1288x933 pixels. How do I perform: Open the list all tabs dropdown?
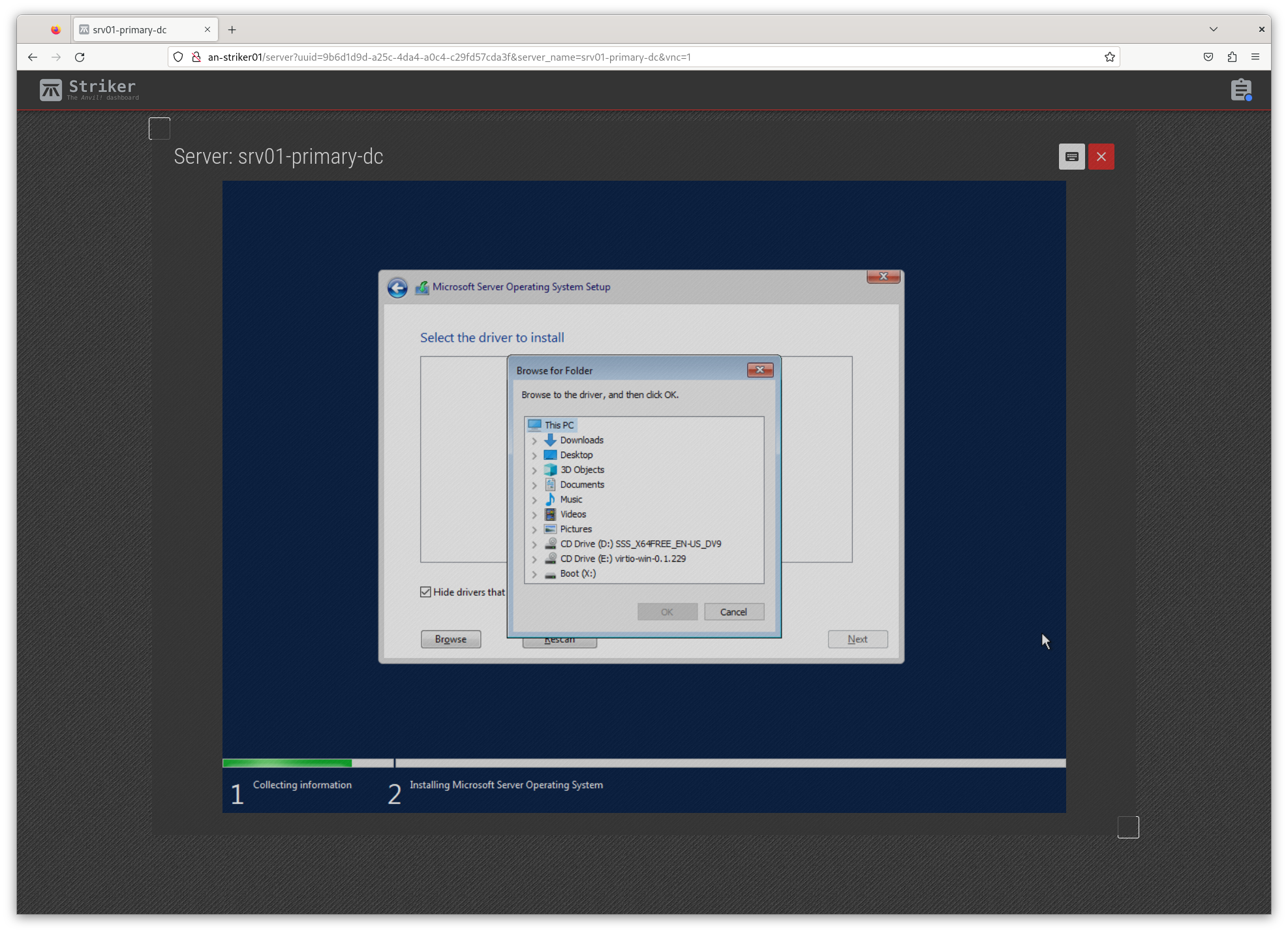coord(1213,29)
